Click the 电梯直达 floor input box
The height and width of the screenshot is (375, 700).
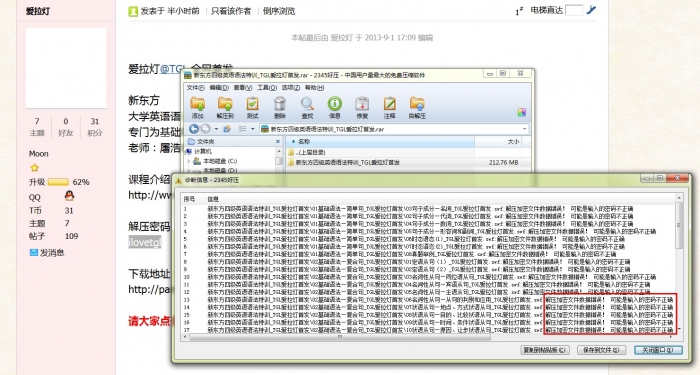pos(574,10)
